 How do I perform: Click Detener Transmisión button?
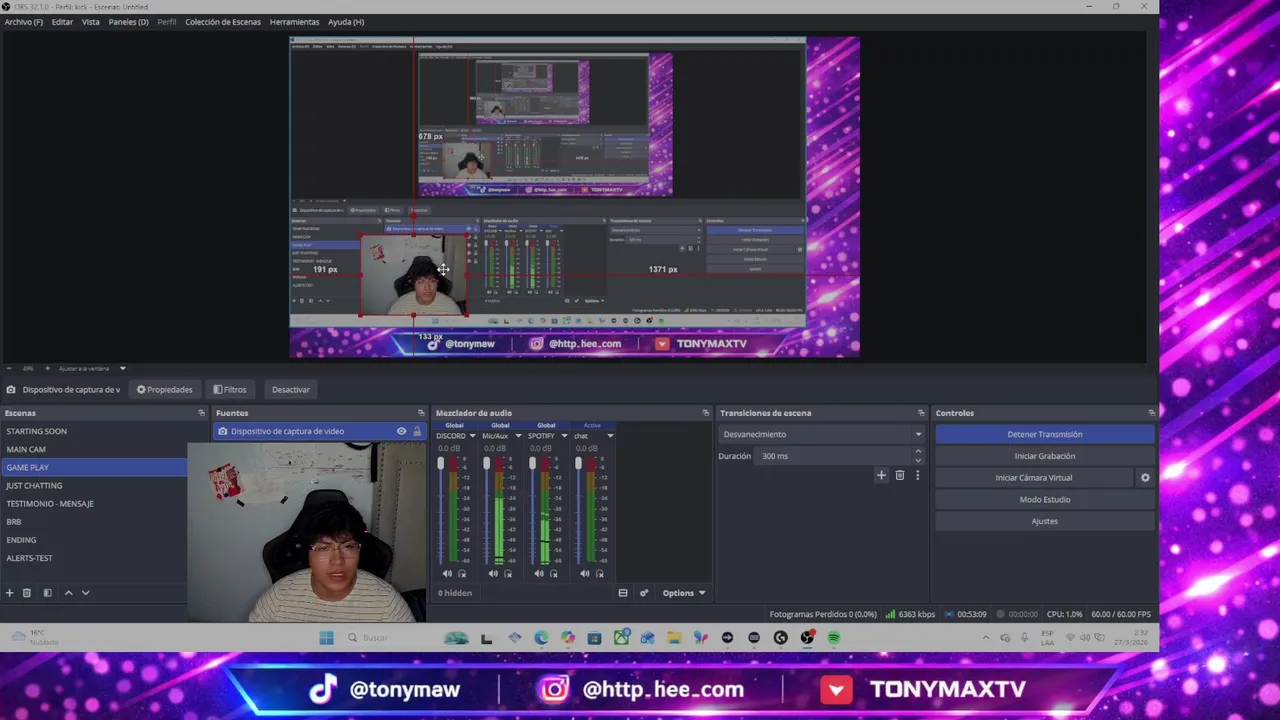coord(1045,435)
